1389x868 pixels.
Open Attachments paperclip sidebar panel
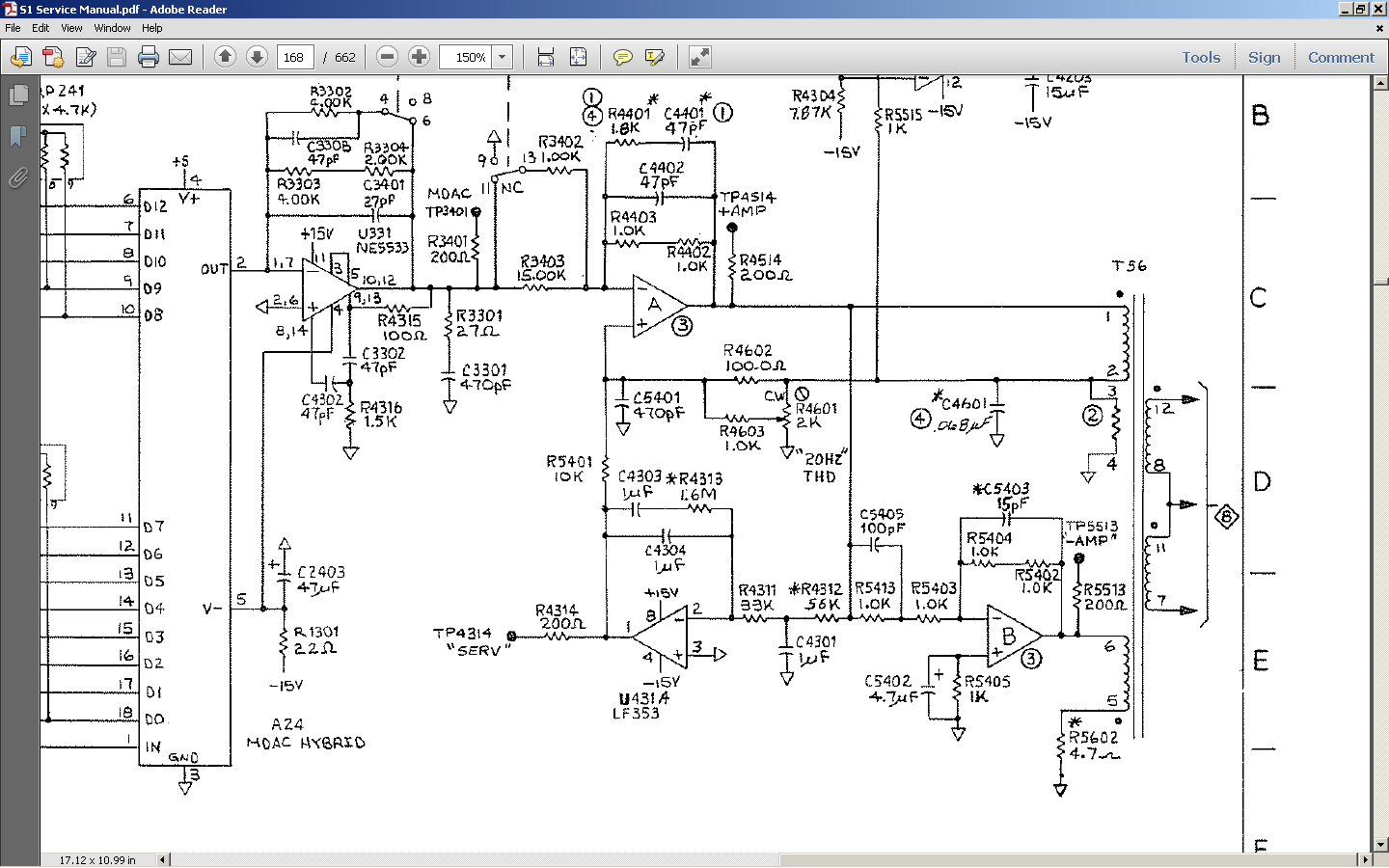[17, 177]
